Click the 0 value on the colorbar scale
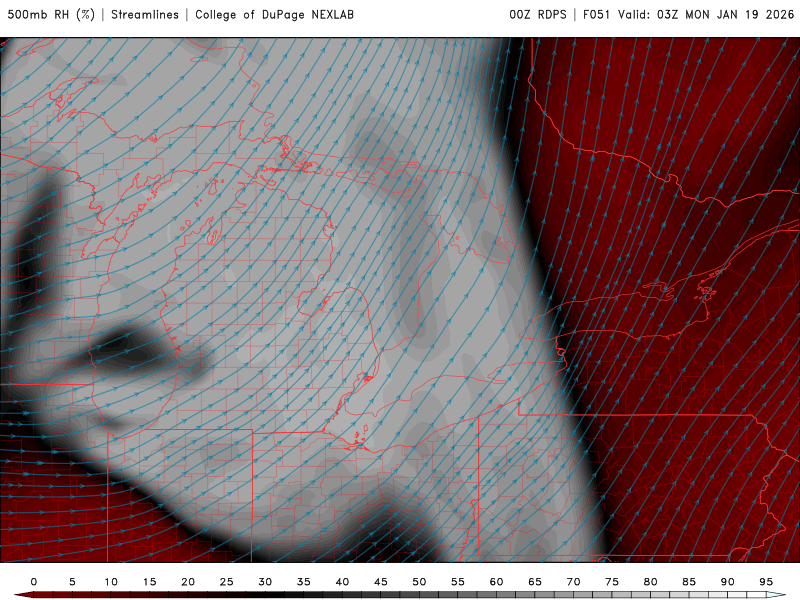Screen dimensions: 800x600 pos(34,582)
